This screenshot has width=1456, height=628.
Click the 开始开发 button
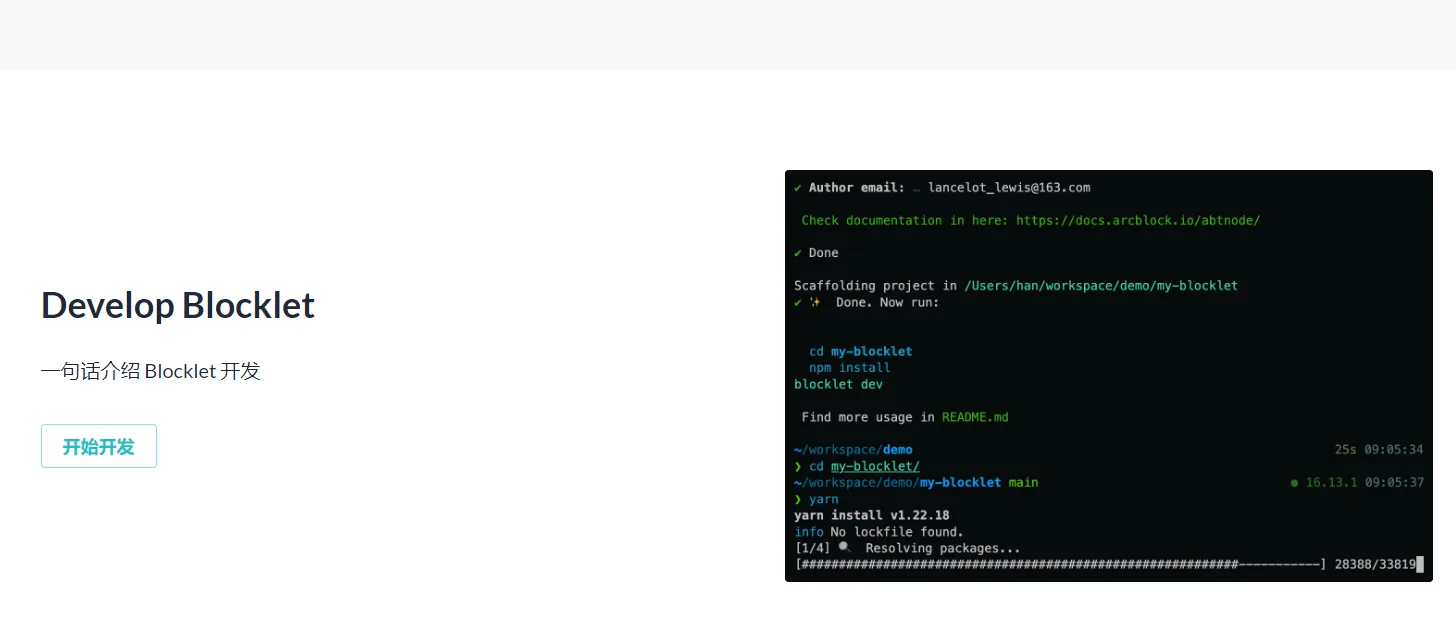tap(99, 446)
